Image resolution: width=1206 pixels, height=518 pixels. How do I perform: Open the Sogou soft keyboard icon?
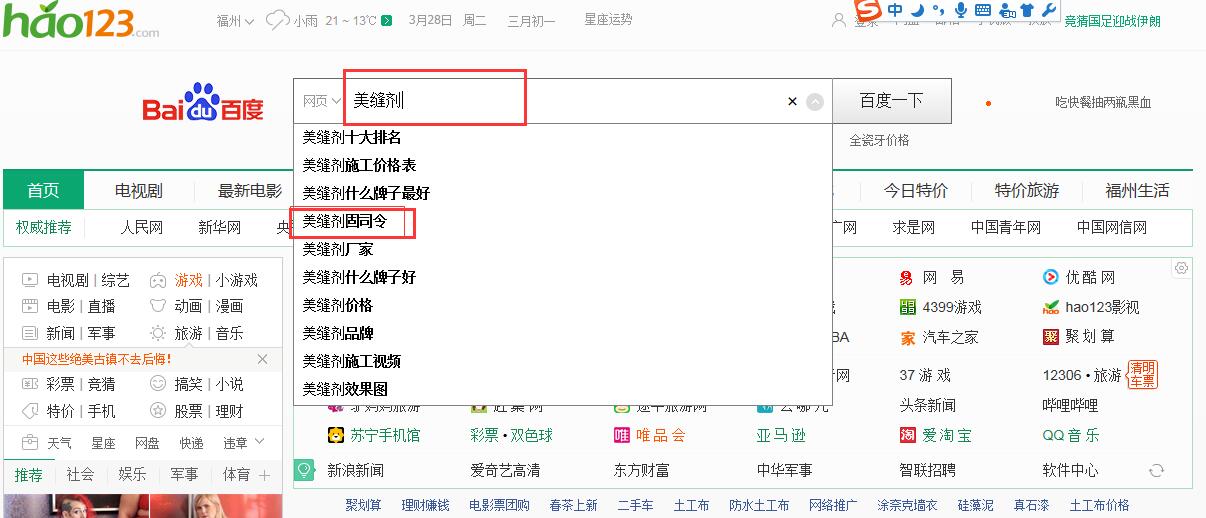982,10
